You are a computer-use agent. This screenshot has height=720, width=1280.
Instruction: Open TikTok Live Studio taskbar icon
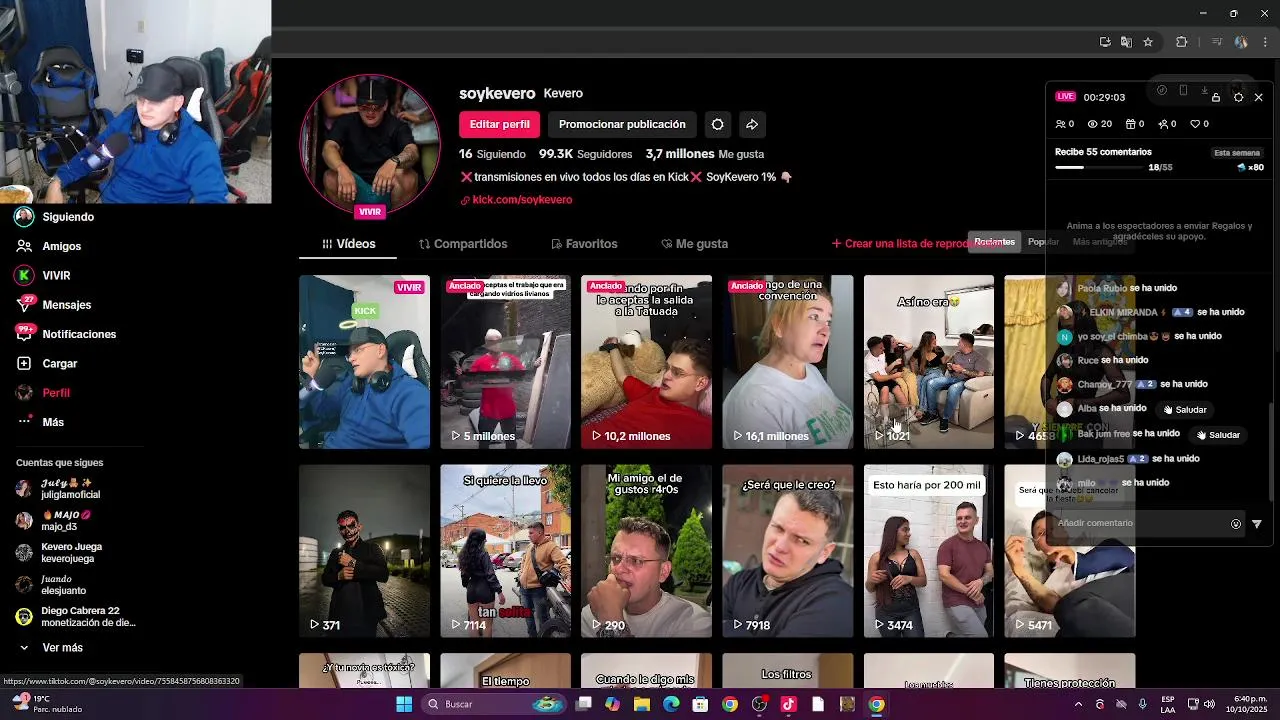tap(788, 704)
